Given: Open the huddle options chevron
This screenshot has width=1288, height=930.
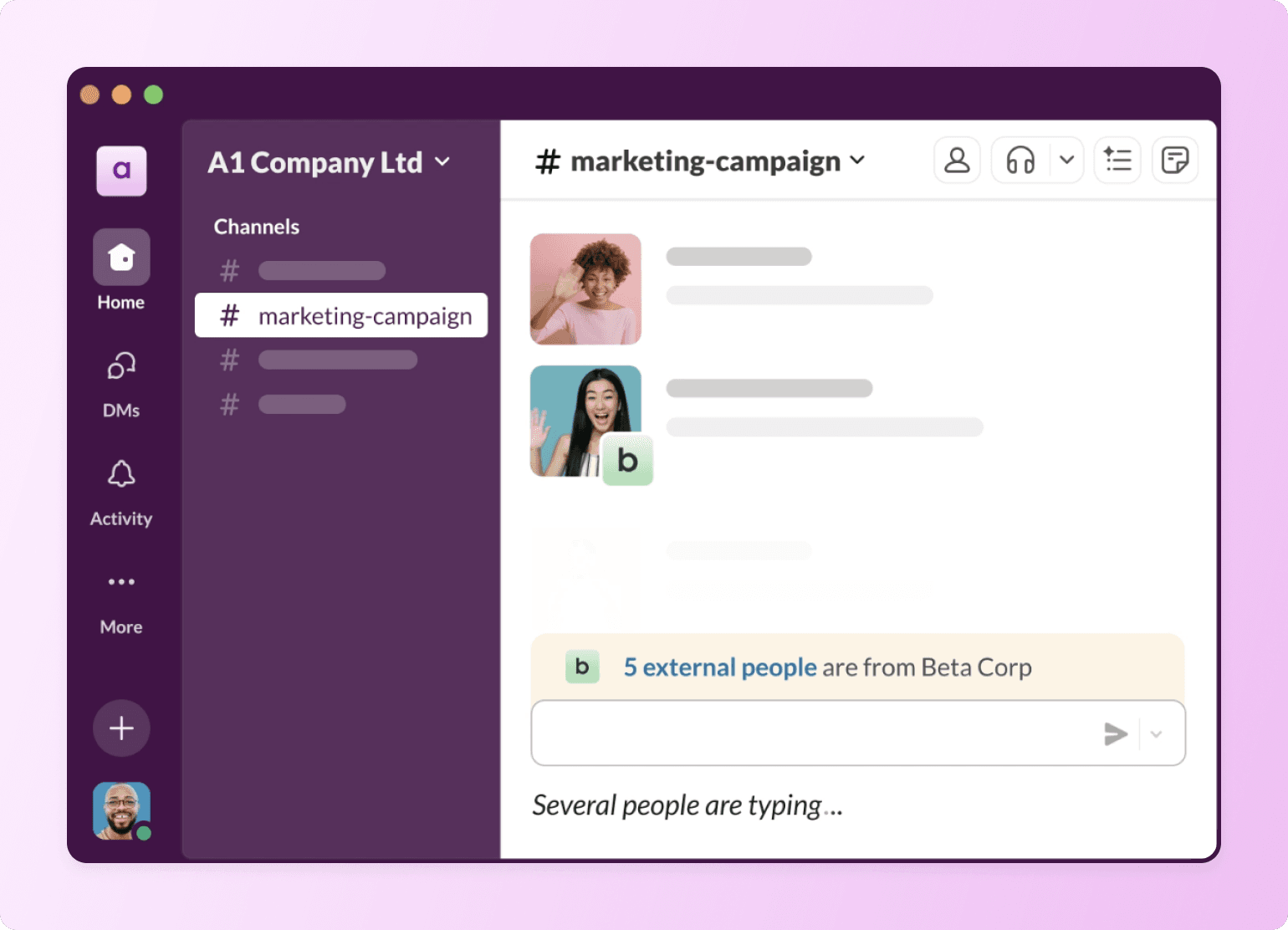Looking at the screenshot, I should [1066, 160].
